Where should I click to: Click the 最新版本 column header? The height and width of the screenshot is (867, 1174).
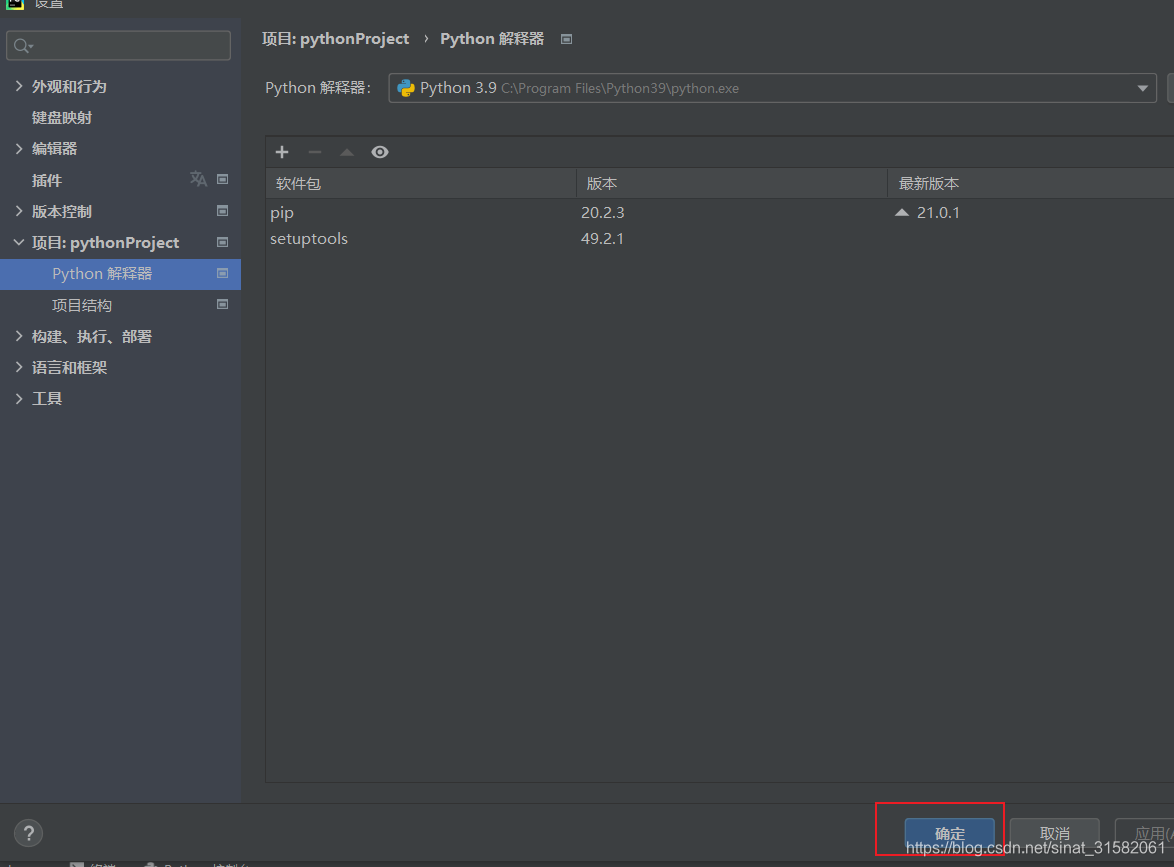pos(1031,183)
